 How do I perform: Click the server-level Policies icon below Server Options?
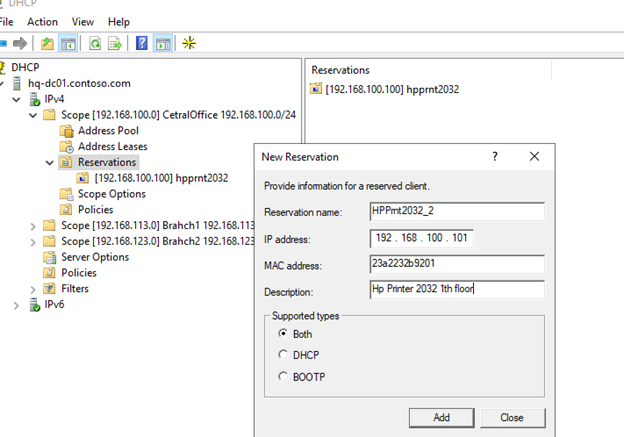pyautogui.click(x=49, y=273)
